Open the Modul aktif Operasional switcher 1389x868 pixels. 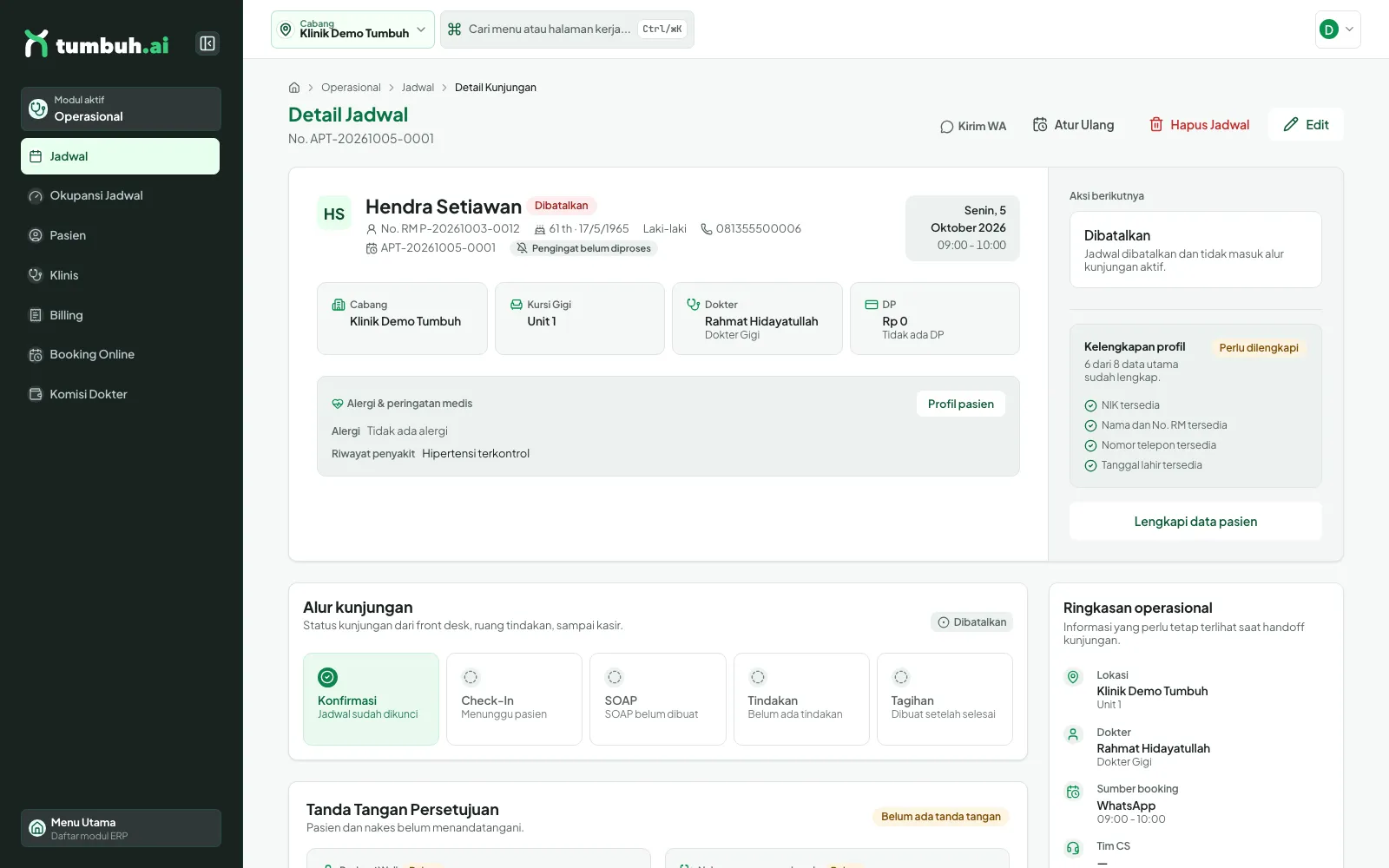[x=121, y=108]
